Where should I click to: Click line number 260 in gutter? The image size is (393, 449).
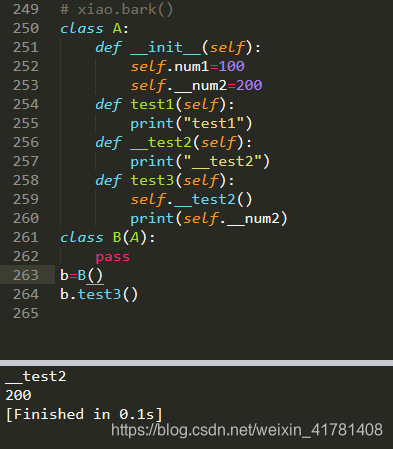(26, 218)
